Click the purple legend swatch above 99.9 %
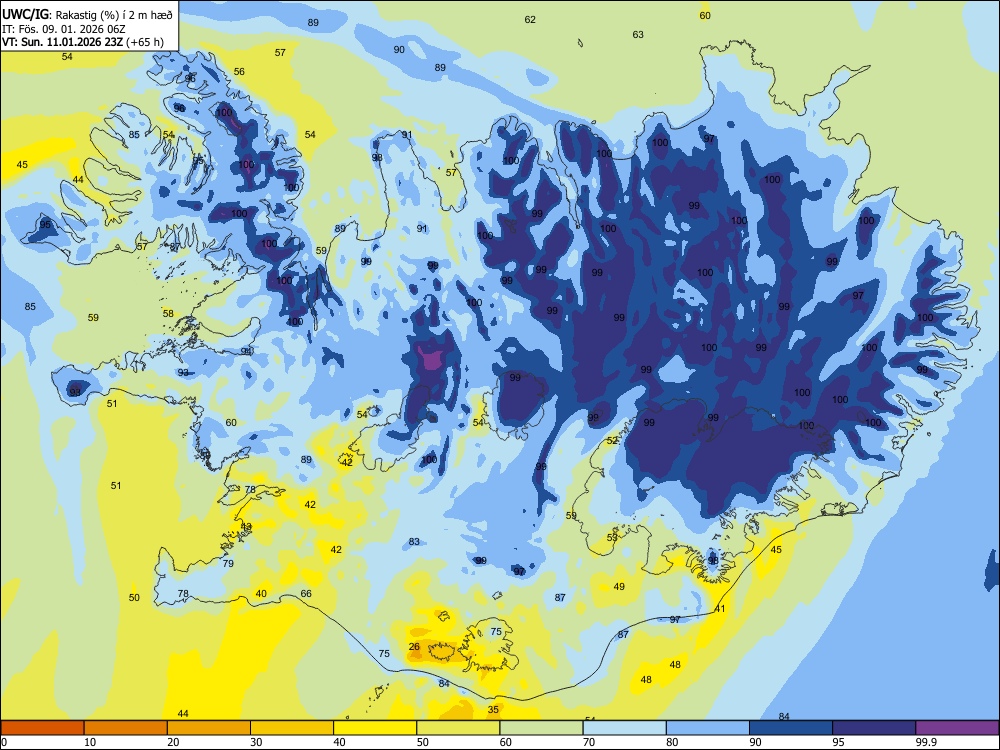Viewport: 1000px width, 750px height. pyautogui.click(x=957, y=728)
